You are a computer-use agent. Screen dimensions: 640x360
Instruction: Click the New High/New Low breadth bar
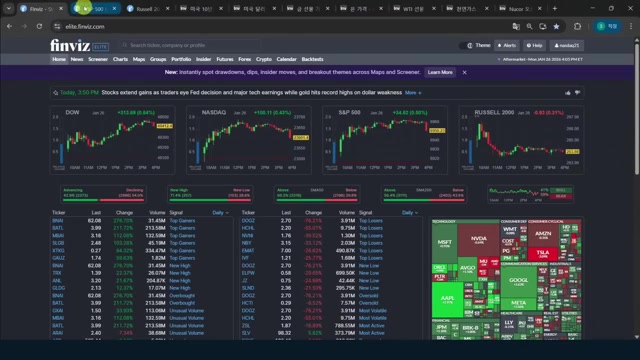coord(210,194)
